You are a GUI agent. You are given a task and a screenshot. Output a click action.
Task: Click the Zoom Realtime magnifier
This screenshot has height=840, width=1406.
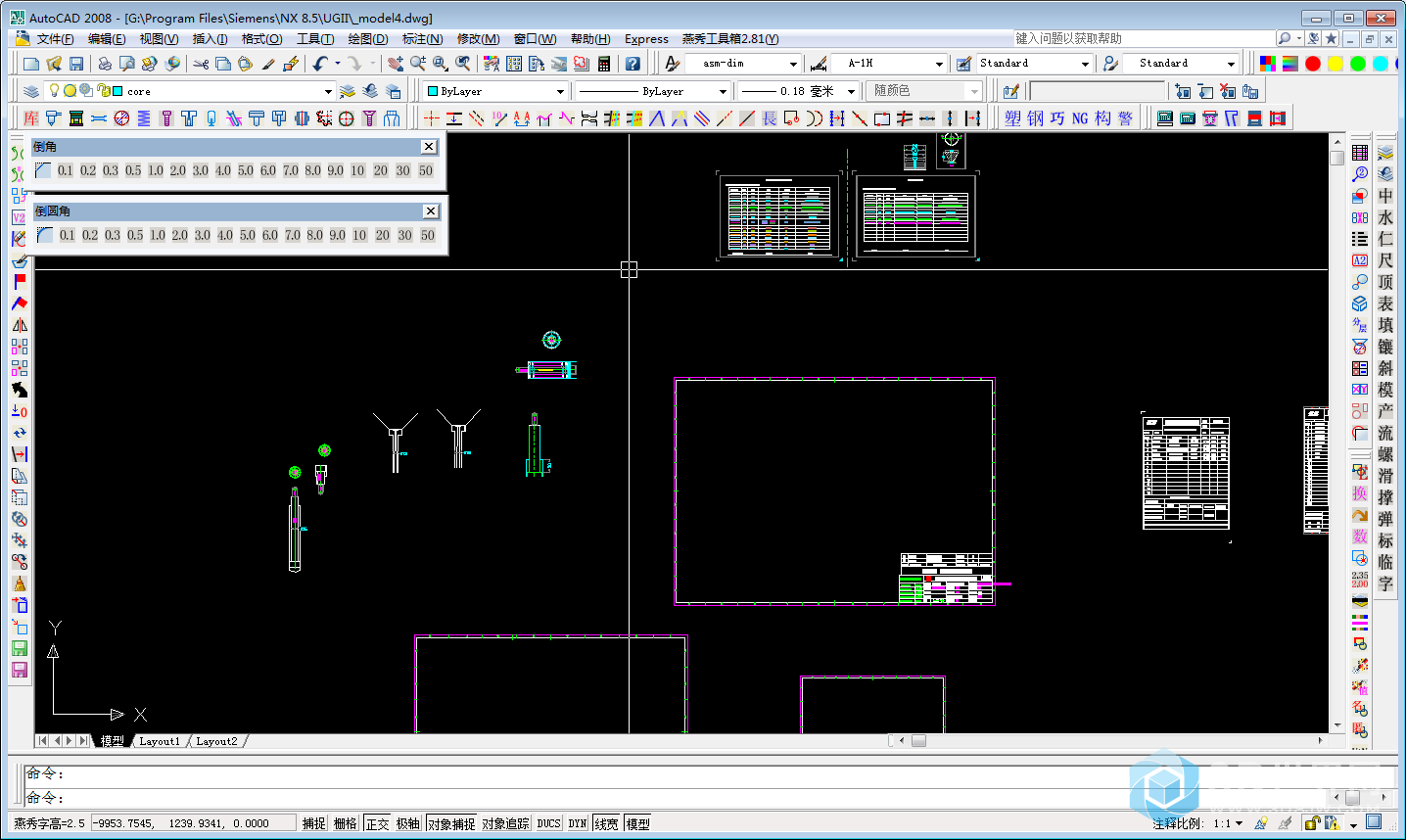coord(418,64)
